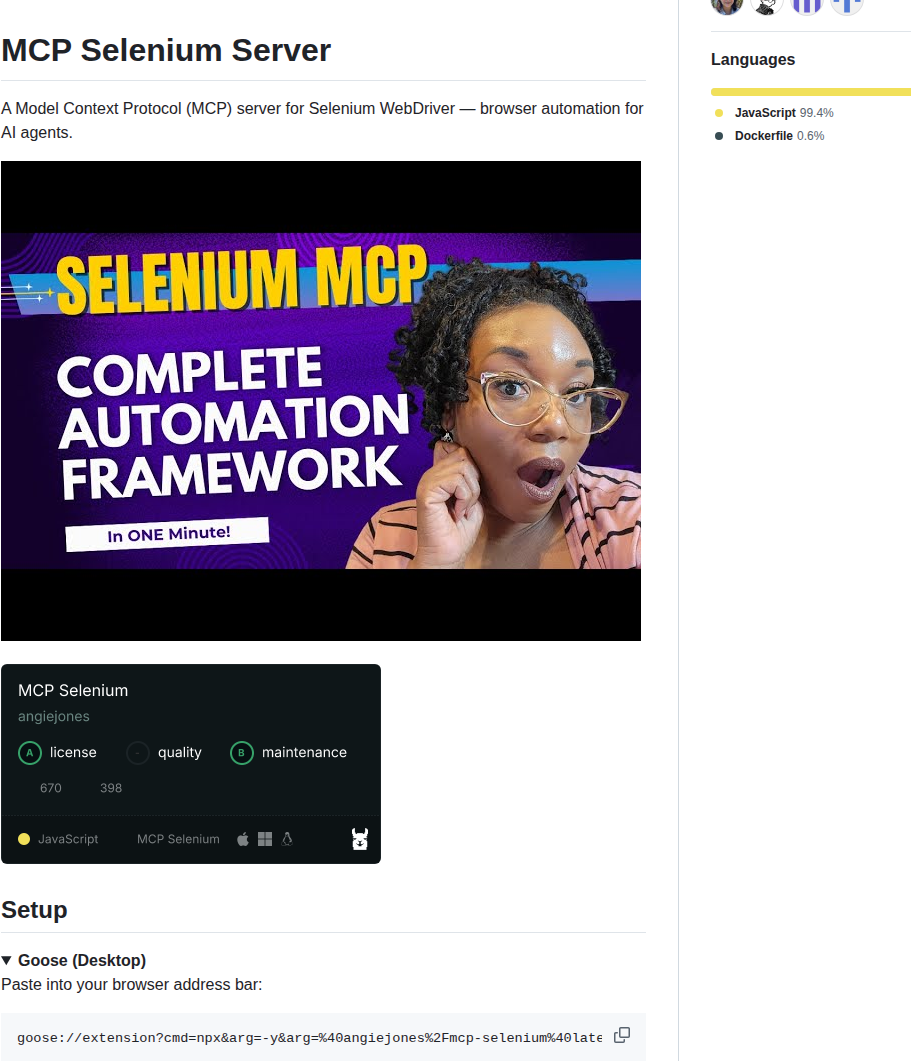Click the 'angiejones' author name in badge
The image size is (911, 1061).
(x=53, y=716)
